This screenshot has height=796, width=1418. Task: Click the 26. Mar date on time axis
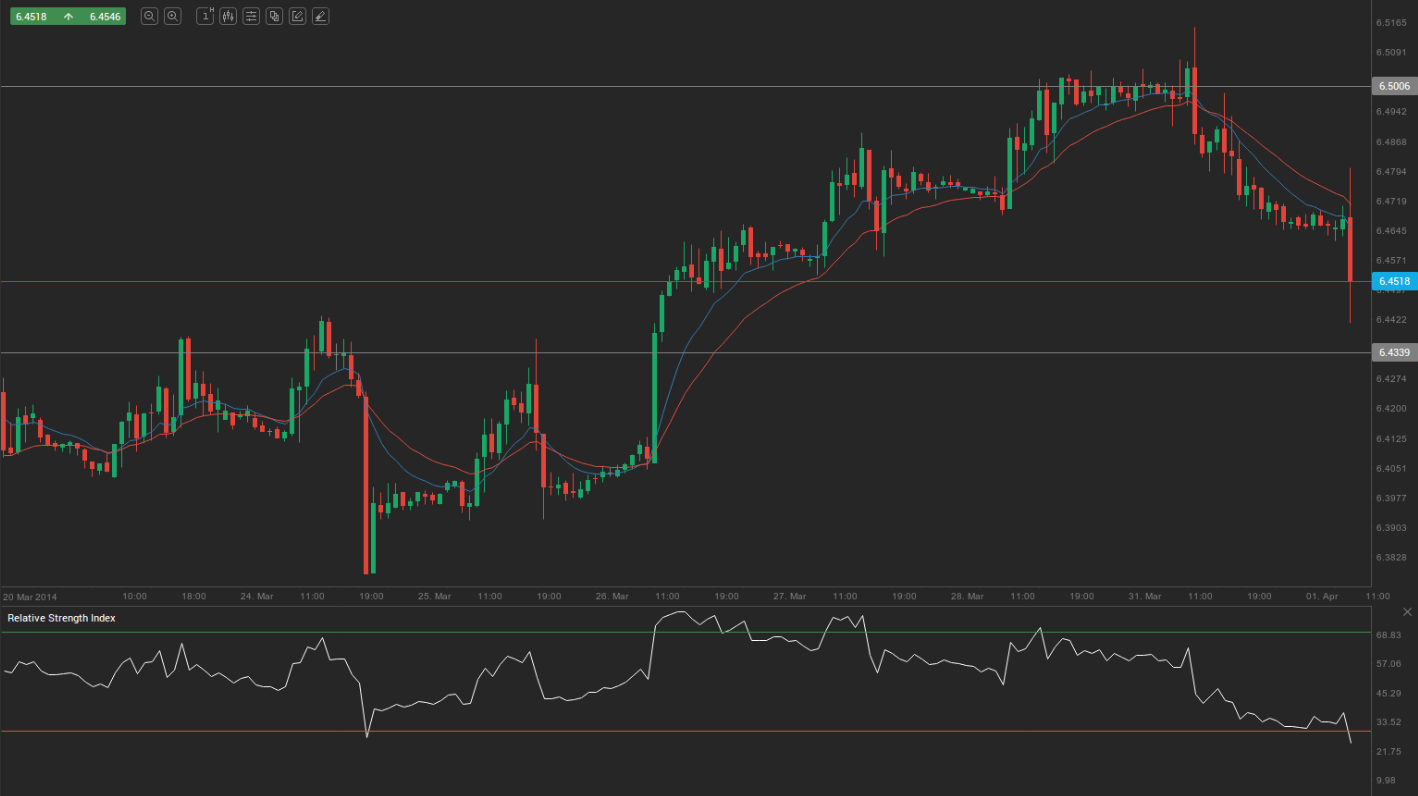[x=612, y=596]
